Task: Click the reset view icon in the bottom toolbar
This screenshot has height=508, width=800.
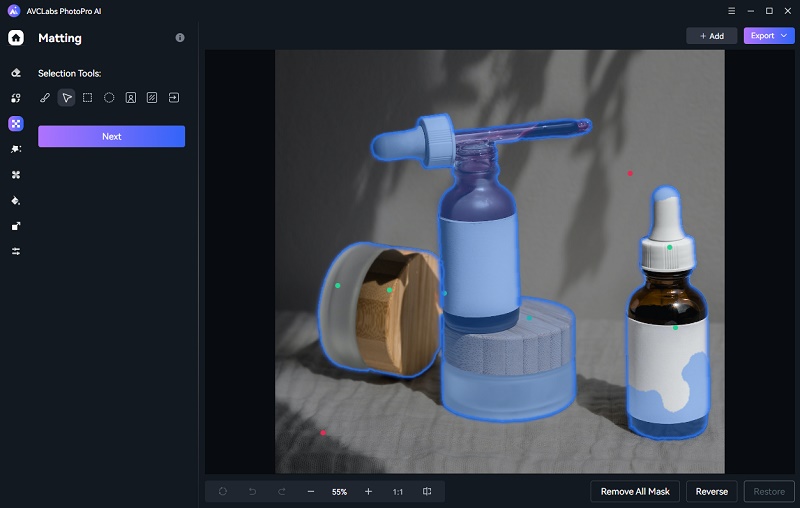Action: click(x=223, y=492)
